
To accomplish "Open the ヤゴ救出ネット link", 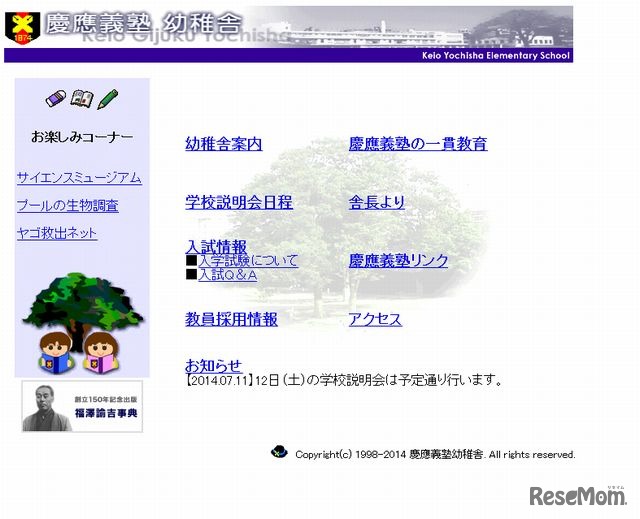I will (x=57, y=233).
